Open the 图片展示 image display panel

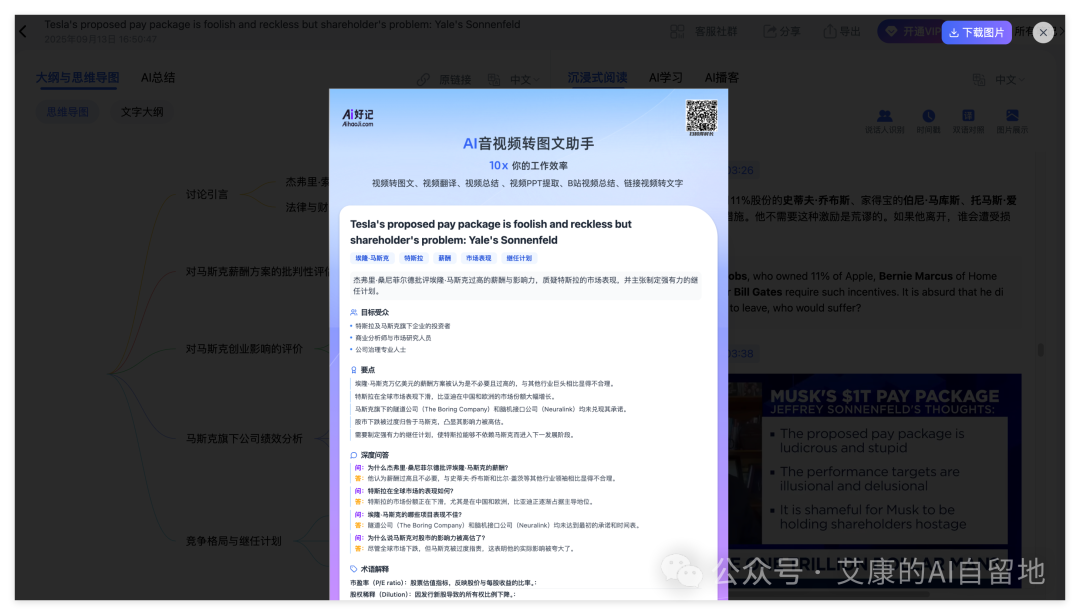[x=1012, y=115]
